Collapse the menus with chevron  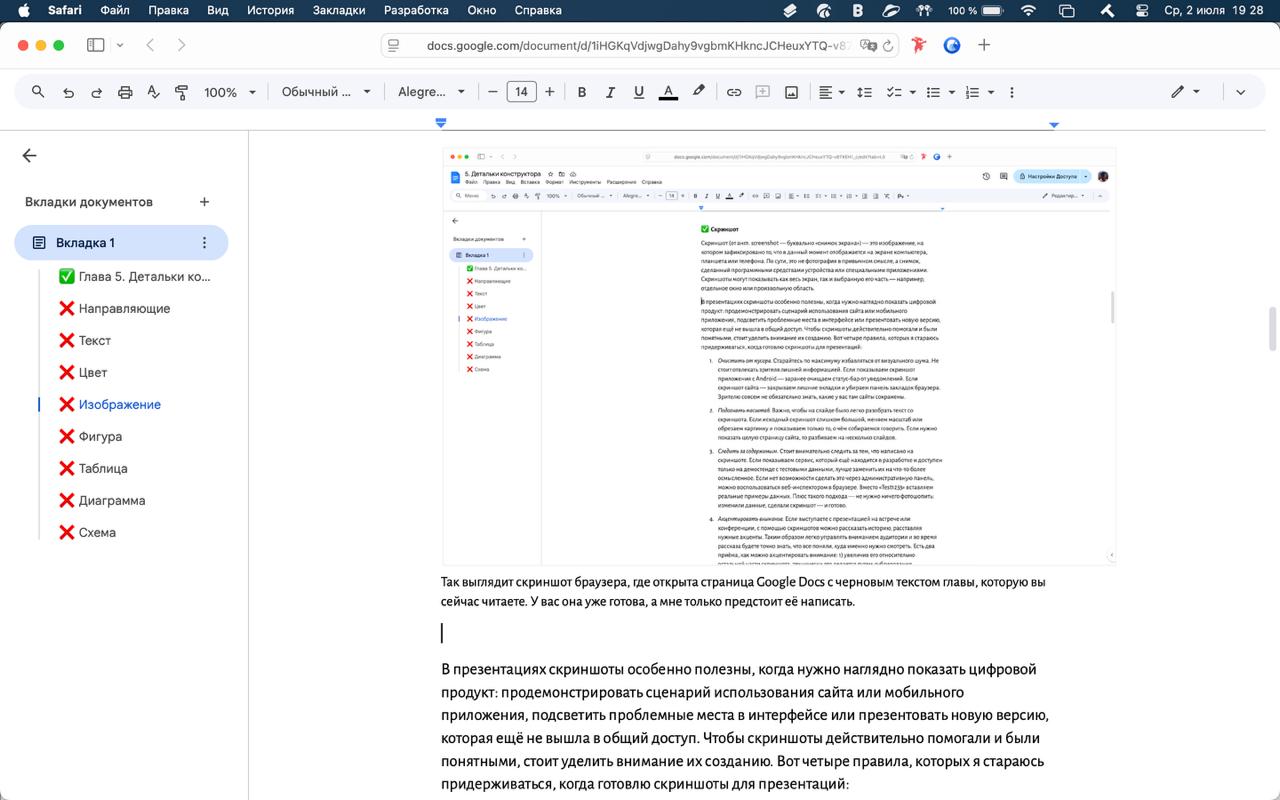pyautogui.click(x=1241, y=92)
